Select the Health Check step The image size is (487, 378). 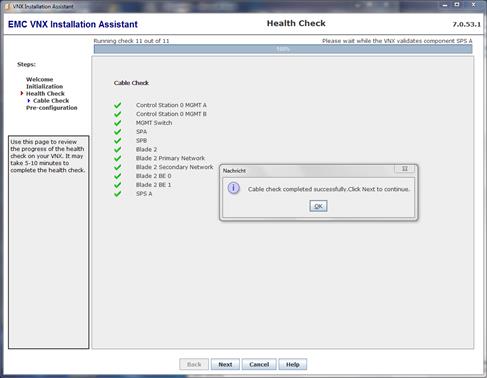point(45,93)
